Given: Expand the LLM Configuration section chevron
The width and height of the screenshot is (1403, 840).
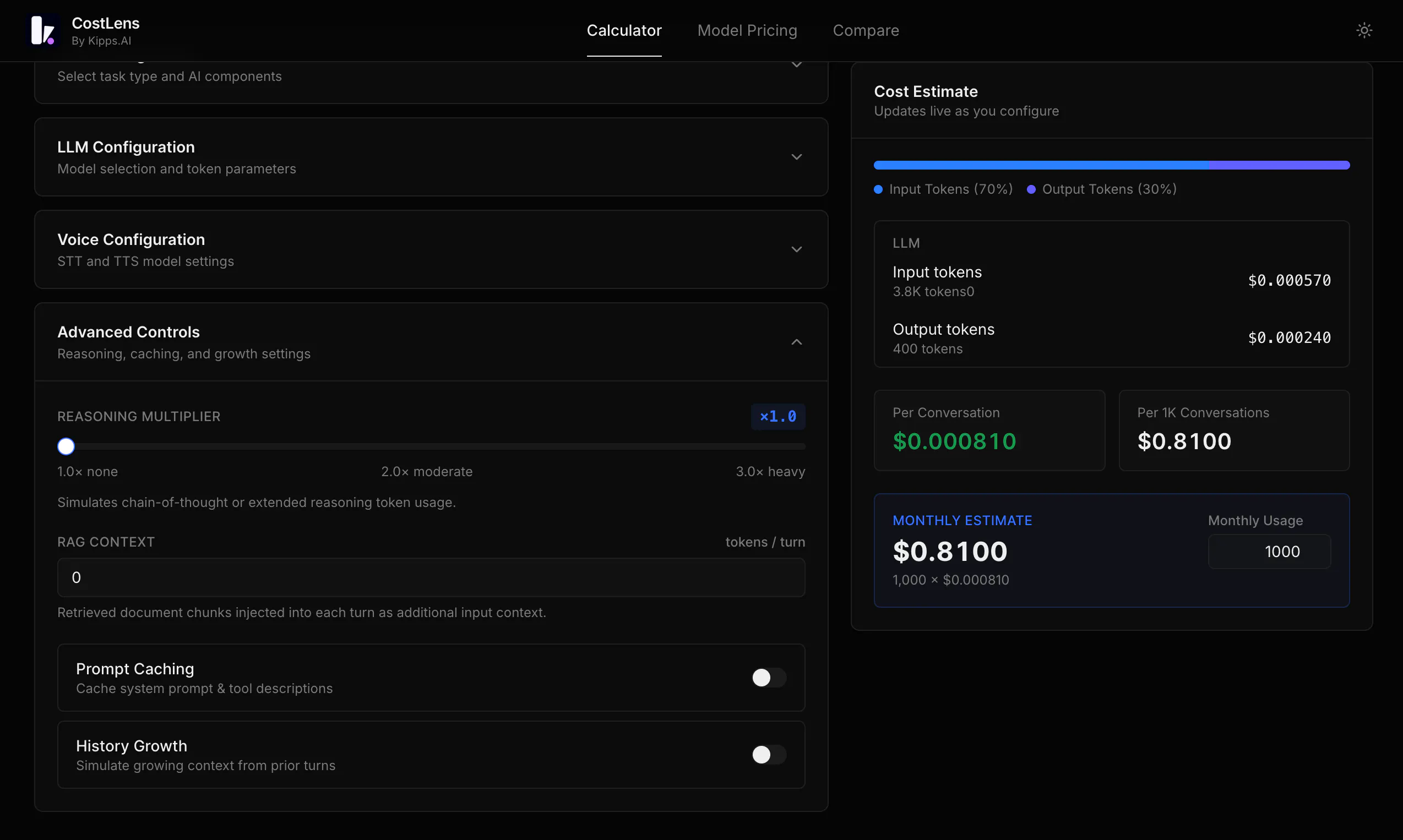Looking at the screenshot, I should [x=796, y=157].
